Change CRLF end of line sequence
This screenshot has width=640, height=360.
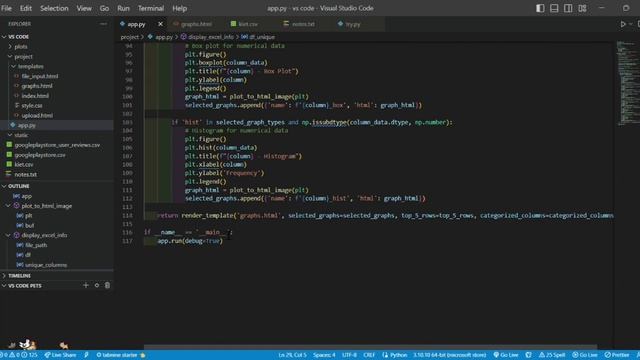pos(369,355)
